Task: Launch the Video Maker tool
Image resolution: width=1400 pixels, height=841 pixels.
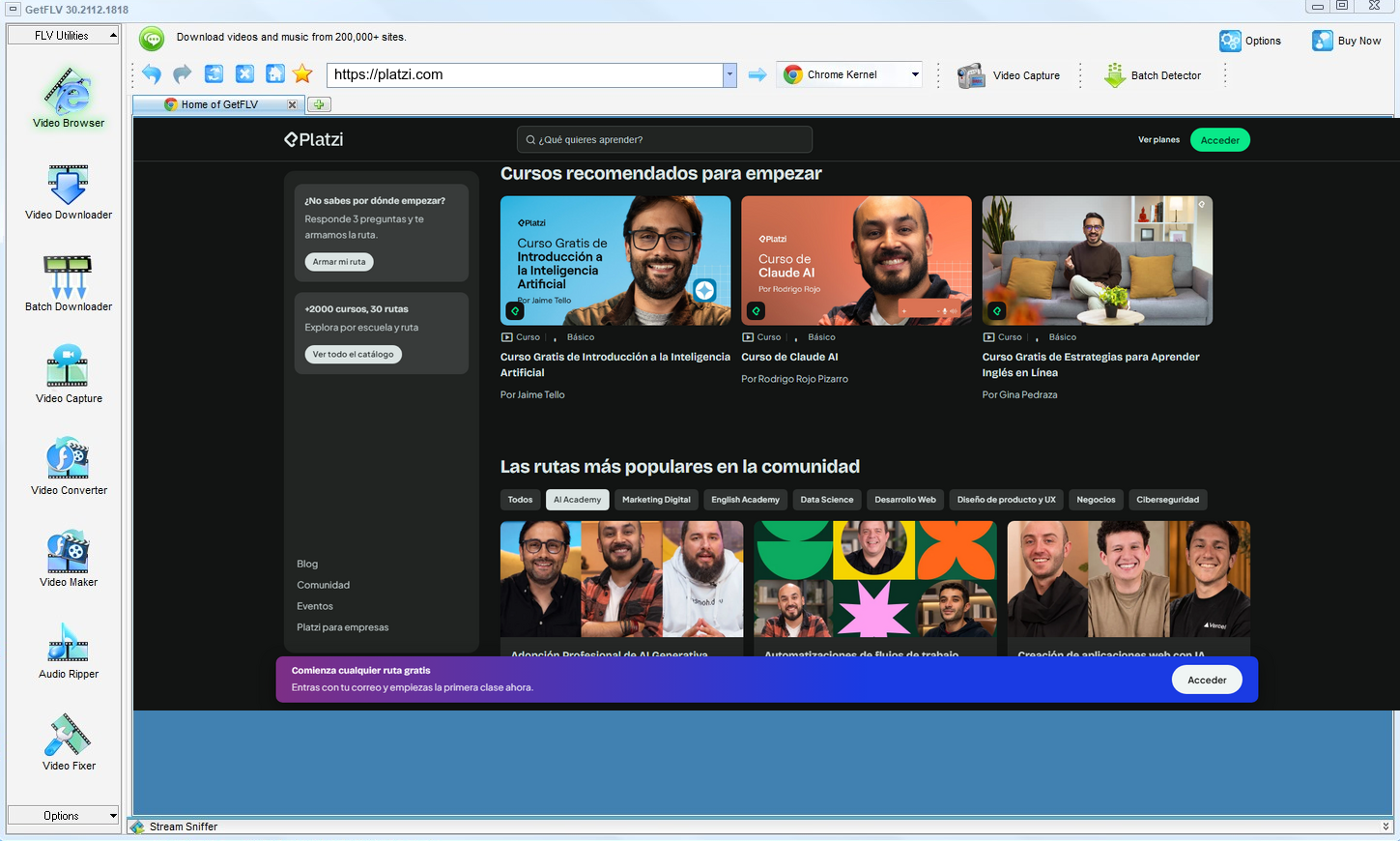Action: click(x=68, y=559)
